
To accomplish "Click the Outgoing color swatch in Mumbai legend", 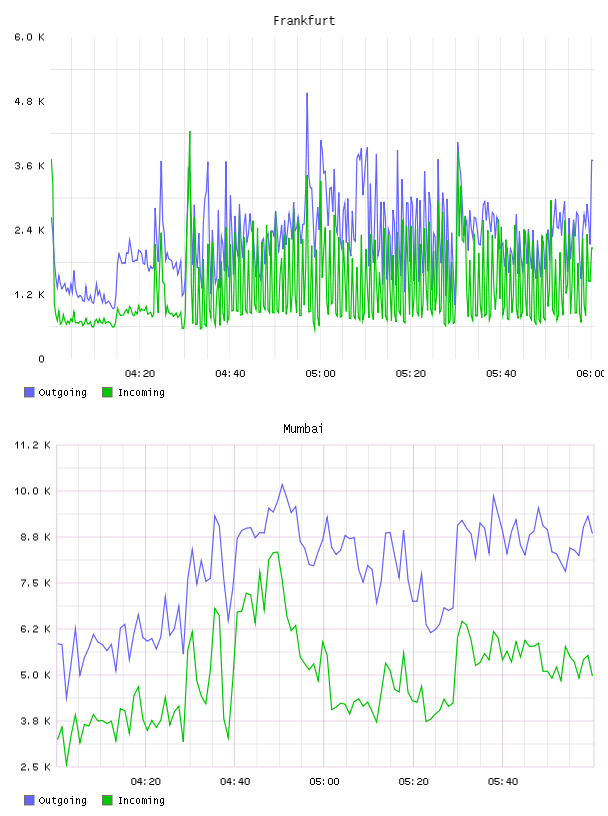I will [29, 800].
